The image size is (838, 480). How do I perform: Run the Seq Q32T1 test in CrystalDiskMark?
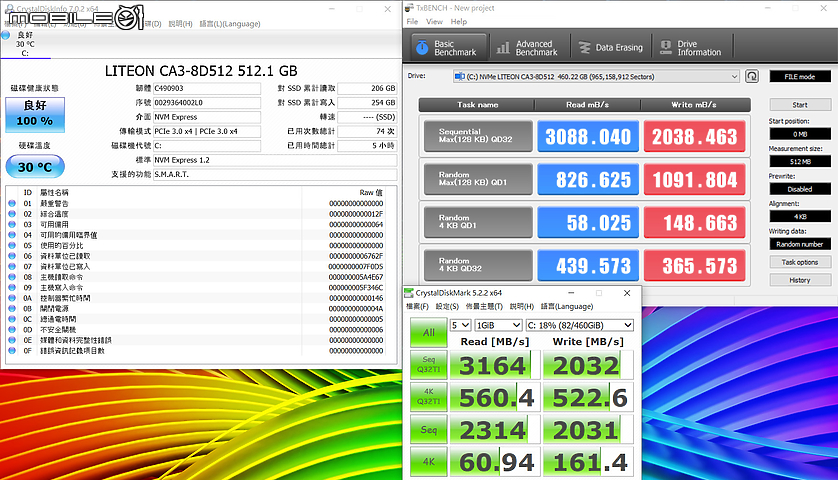point(429,365)
